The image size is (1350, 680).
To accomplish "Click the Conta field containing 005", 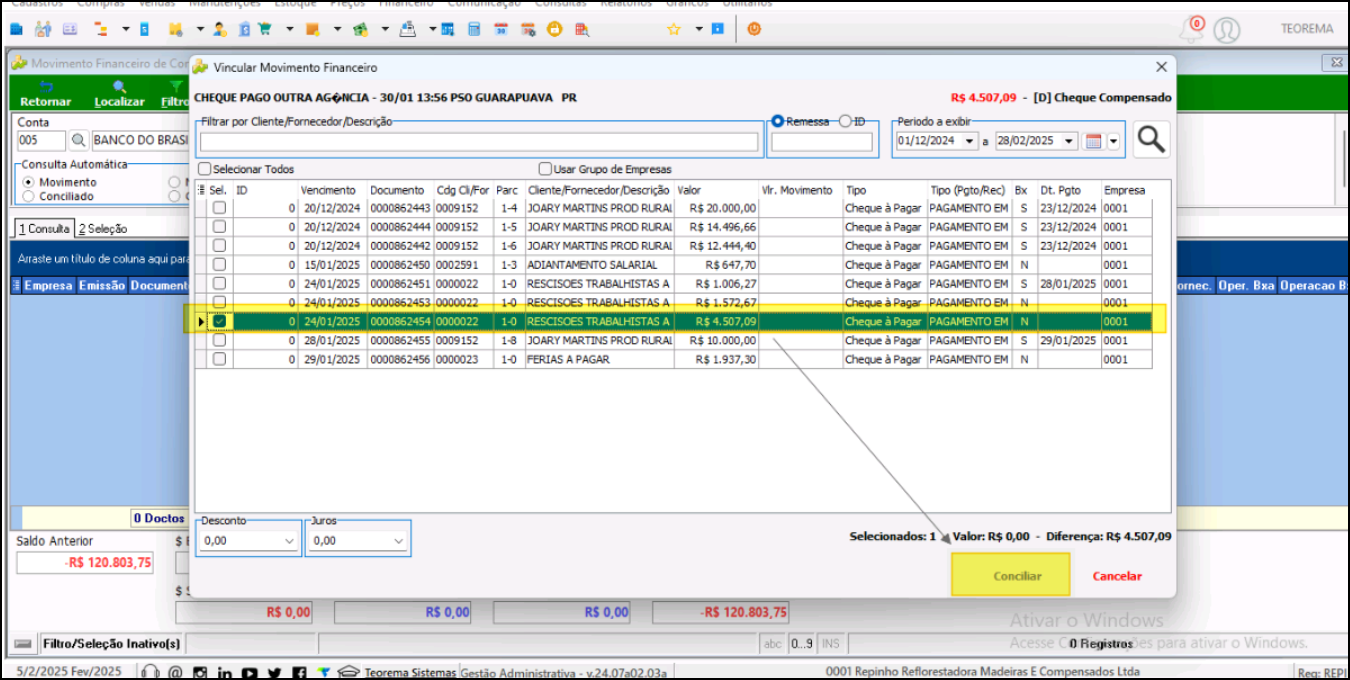I will pos(42,141).
